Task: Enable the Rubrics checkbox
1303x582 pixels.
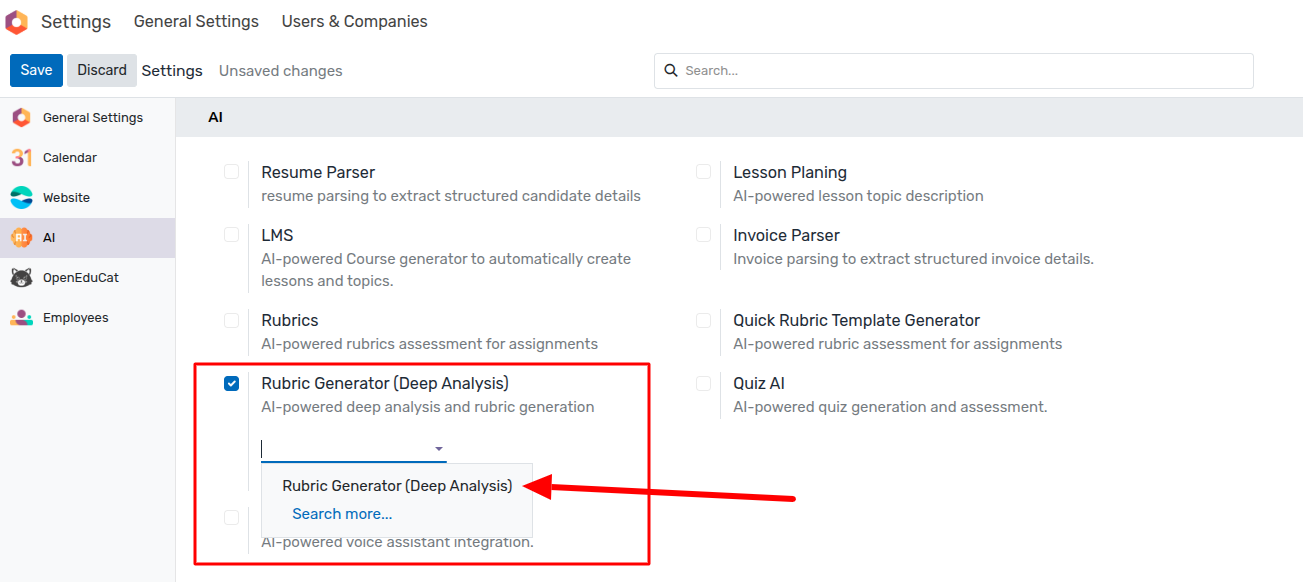Action: [x=232, y=320]
